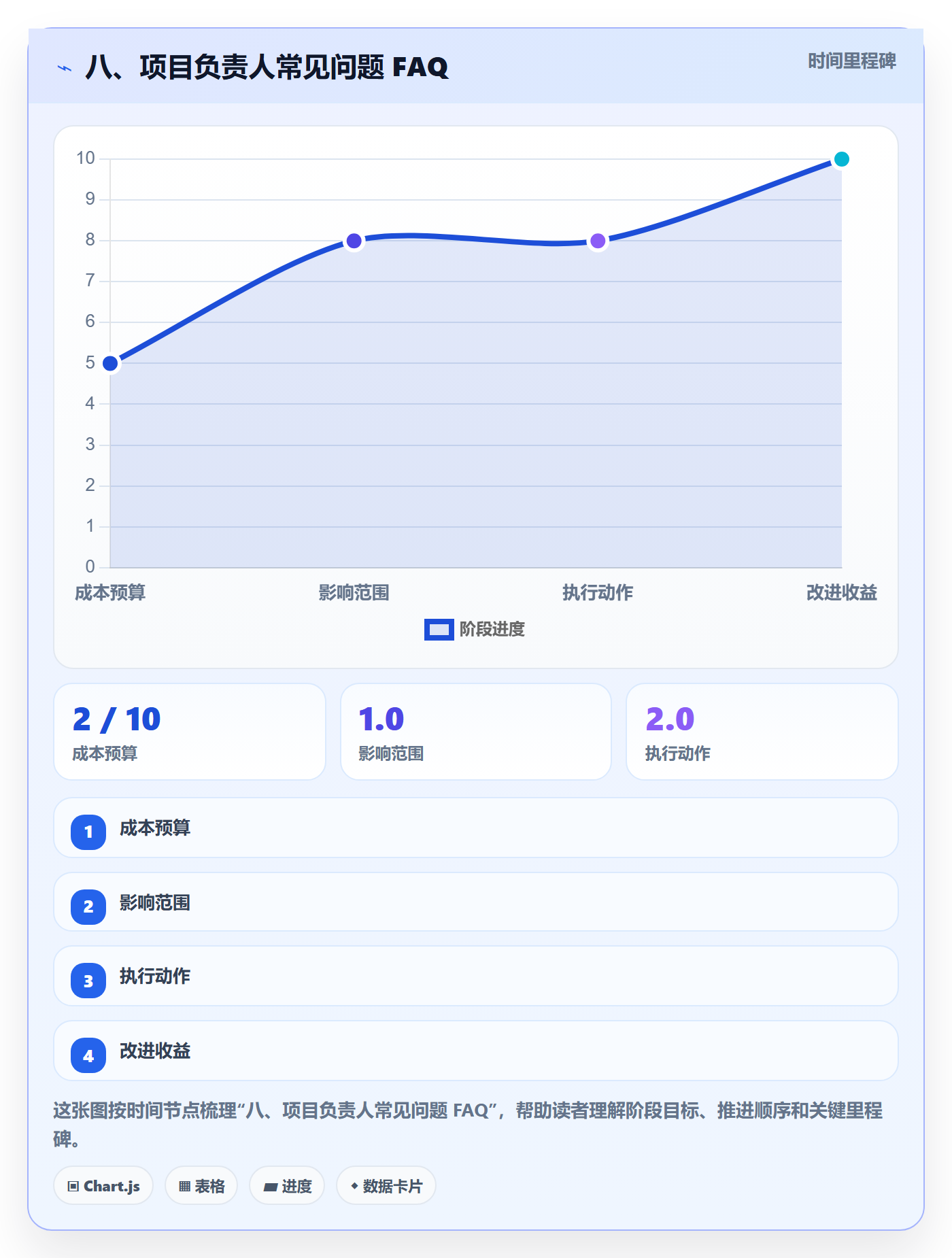Screen dimensions: 952x1258
Task: Click the title 八、项目负责人常见问题 FAQ
Action: pos(267,67)
